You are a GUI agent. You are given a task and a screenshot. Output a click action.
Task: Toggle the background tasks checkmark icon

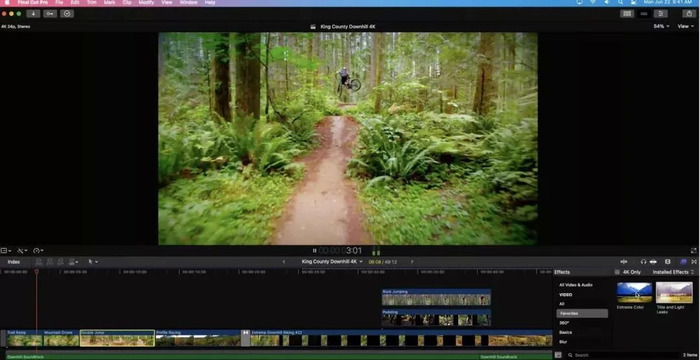67,13
